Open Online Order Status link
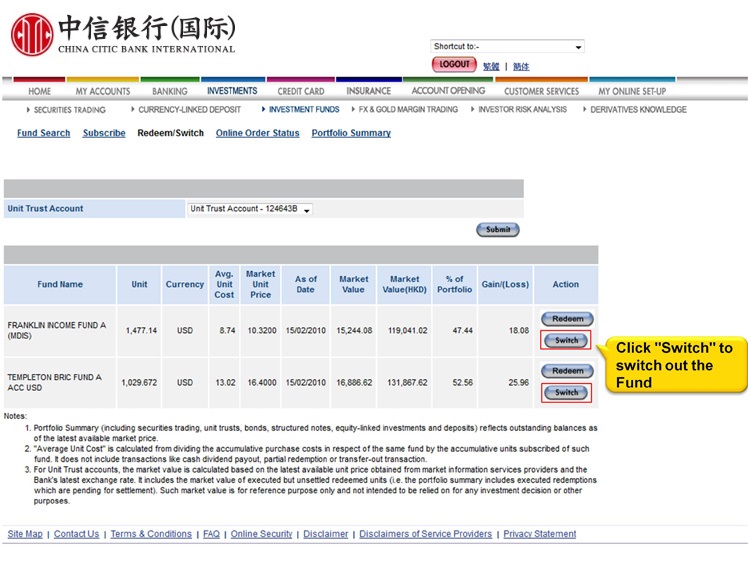748x561 pixels. point(258,133)
